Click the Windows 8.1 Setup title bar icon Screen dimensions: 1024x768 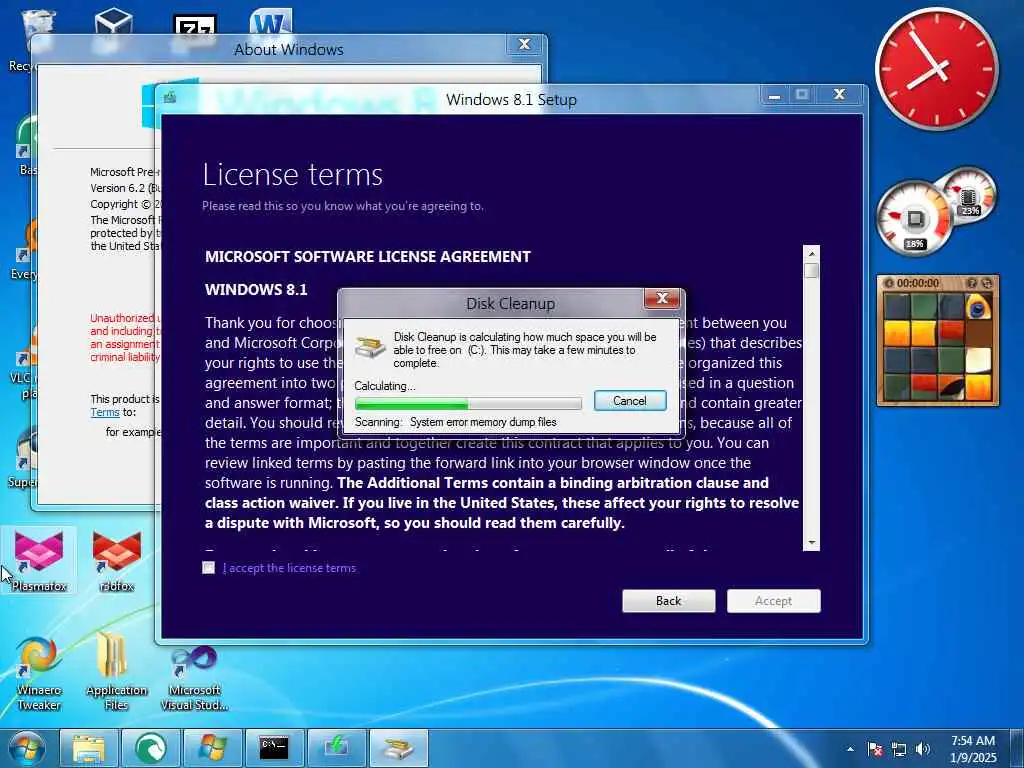pos(170,98)
